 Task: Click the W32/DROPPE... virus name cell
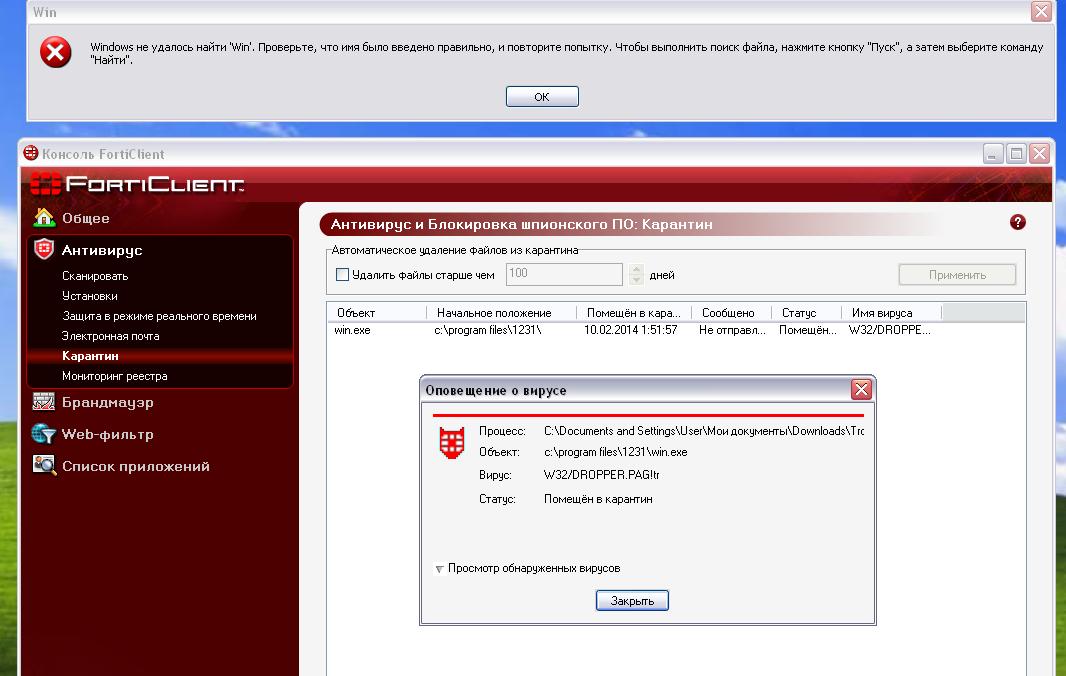click(x=889, y=331)
